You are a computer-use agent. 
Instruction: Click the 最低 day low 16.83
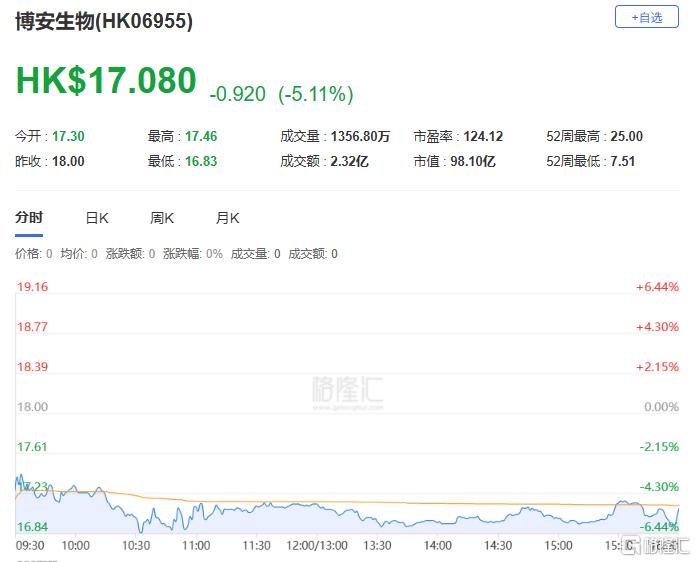point(201,161)
